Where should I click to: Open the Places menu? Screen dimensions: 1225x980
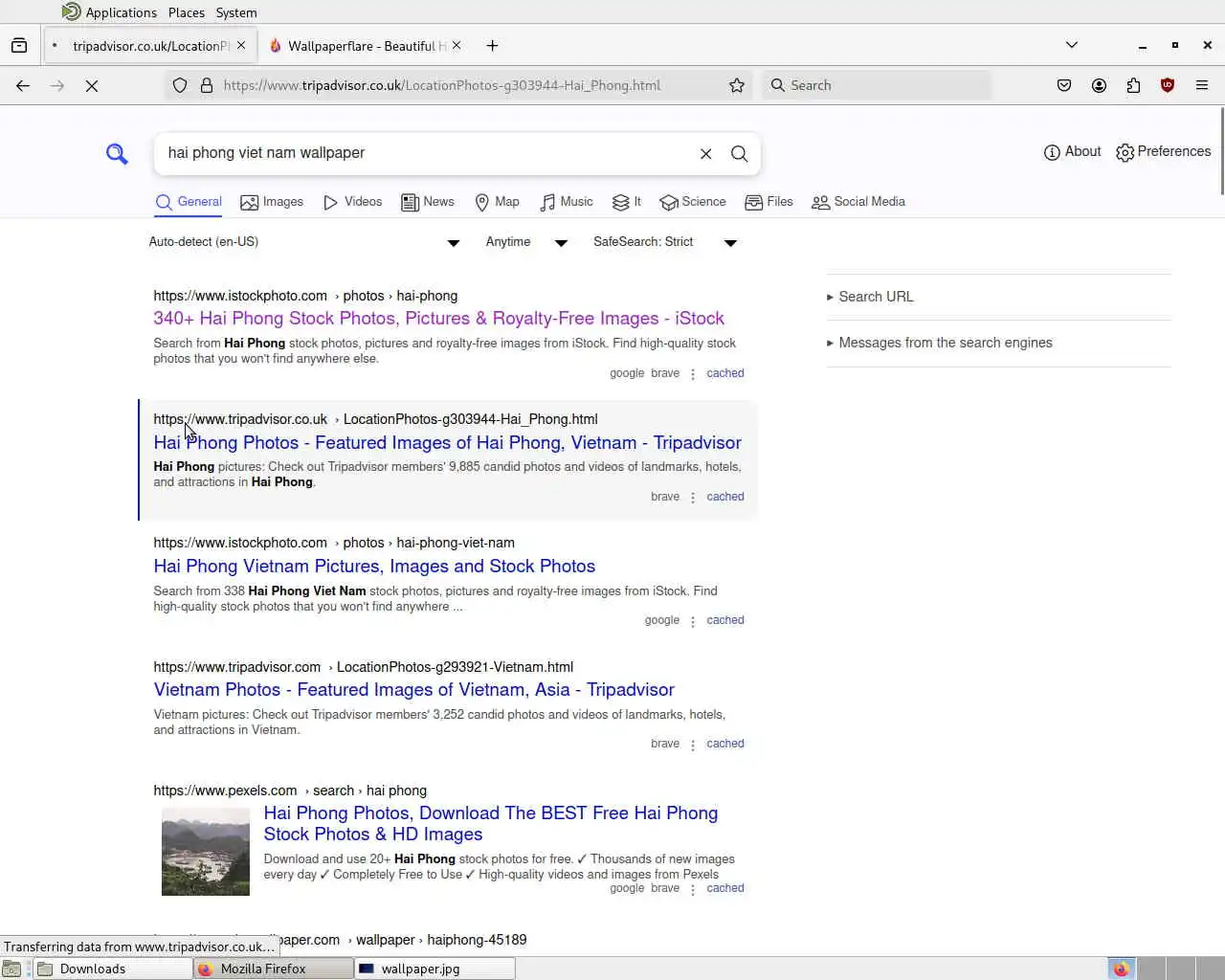(x=187, y=12)
